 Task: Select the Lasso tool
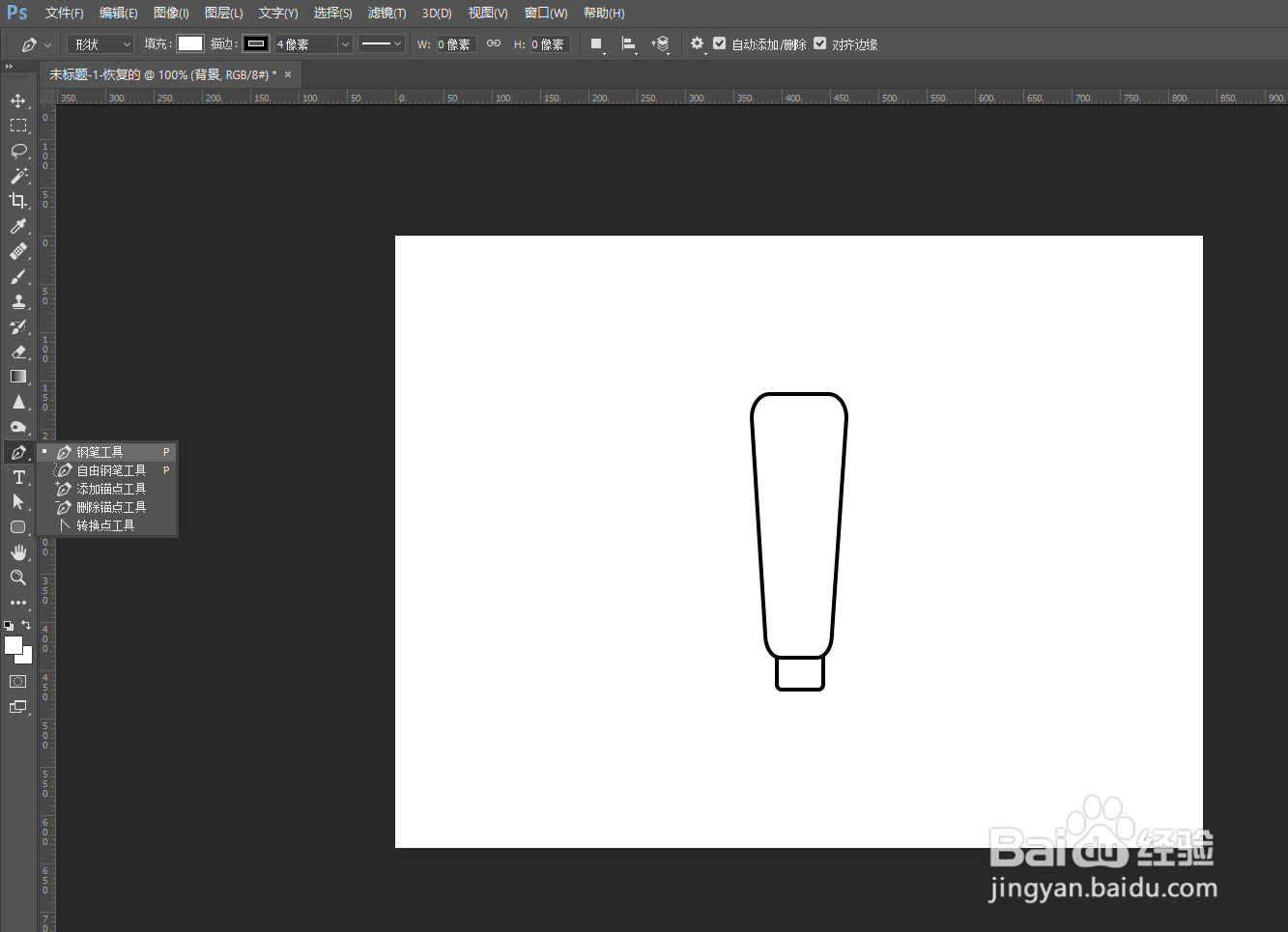coord(18,151)
